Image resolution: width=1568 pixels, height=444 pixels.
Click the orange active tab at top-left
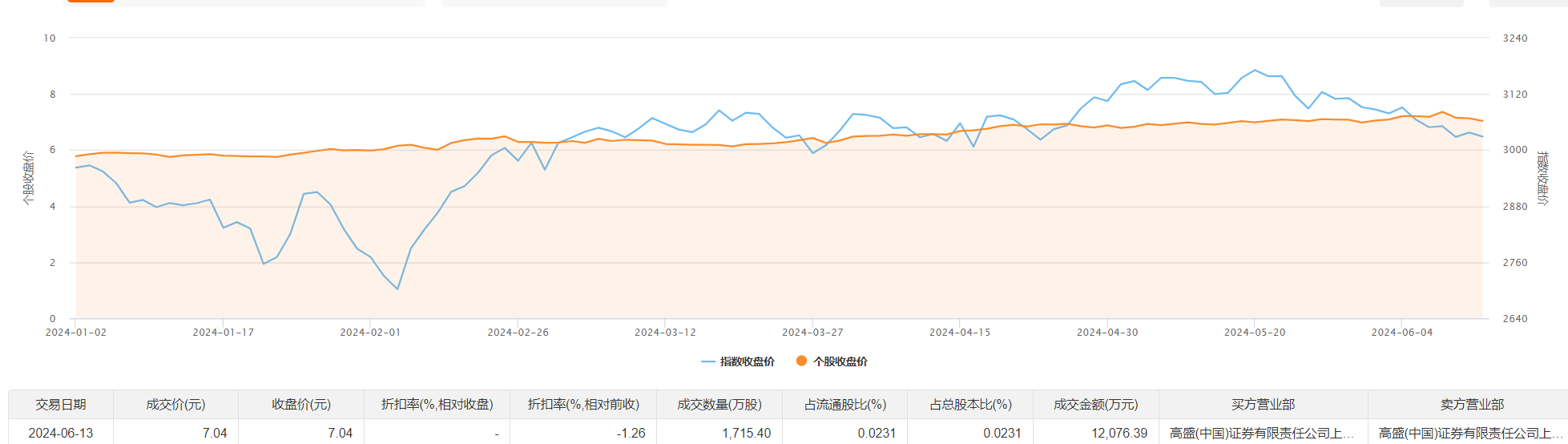[90, 1]
